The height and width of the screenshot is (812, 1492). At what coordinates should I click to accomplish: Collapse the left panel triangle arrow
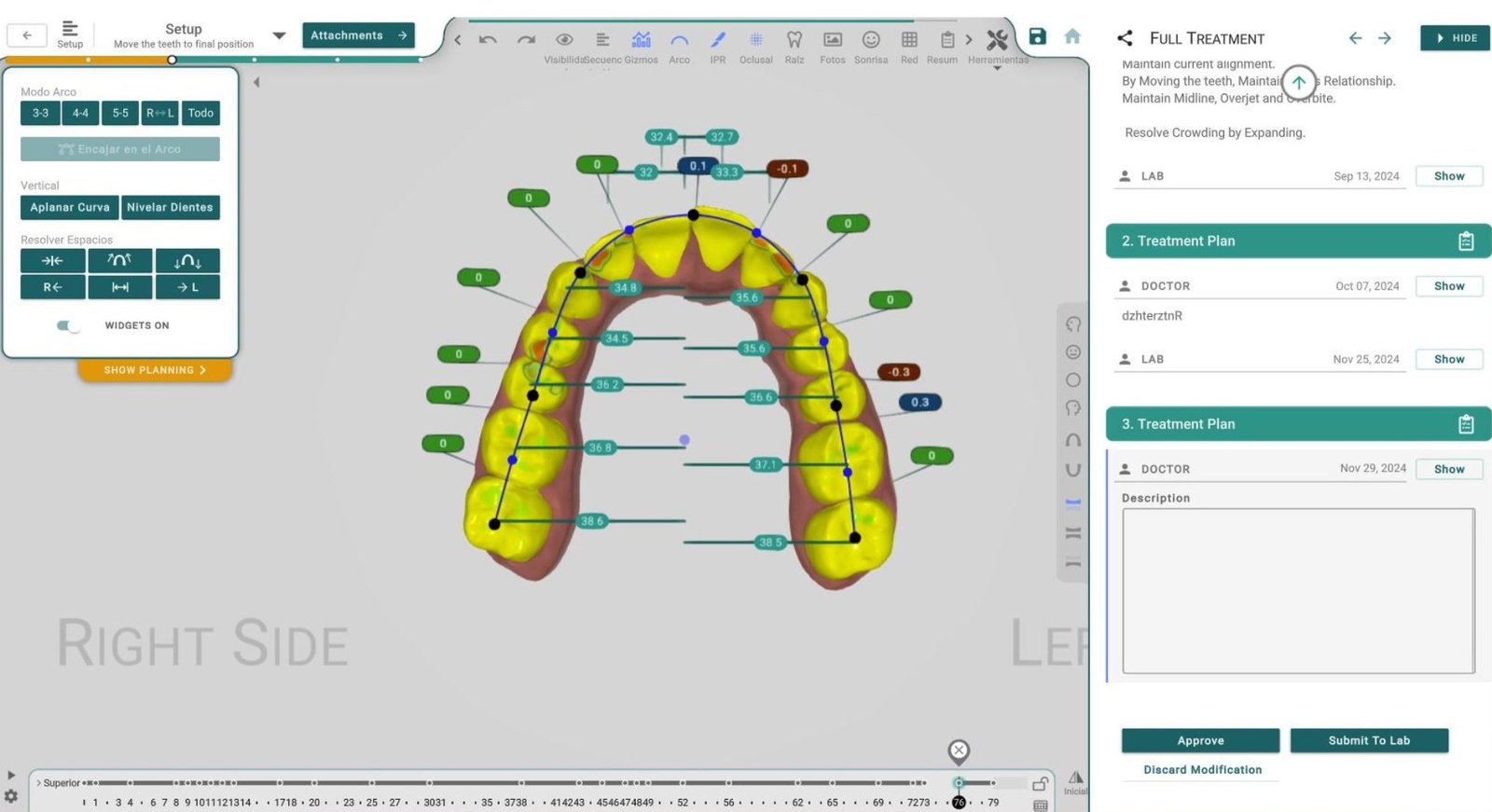[x=256, y=82]
